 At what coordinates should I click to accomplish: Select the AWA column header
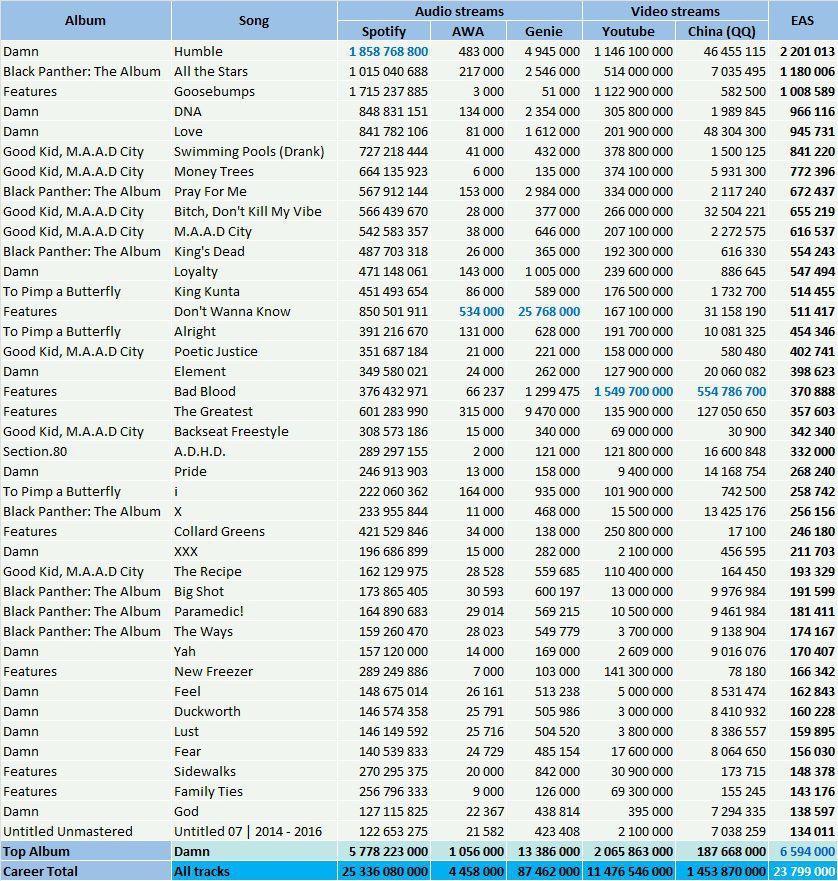(468, 31)
